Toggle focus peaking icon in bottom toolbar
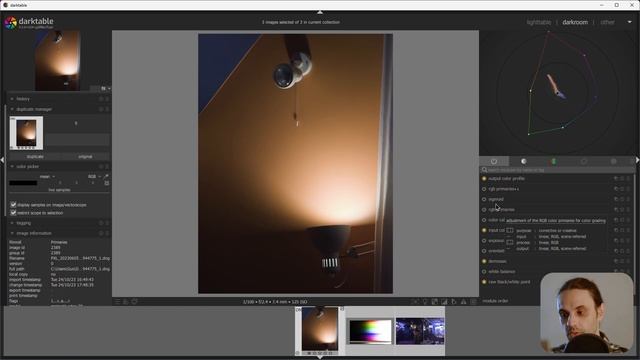This screenshot has width=640, height=360. point(415,302)
